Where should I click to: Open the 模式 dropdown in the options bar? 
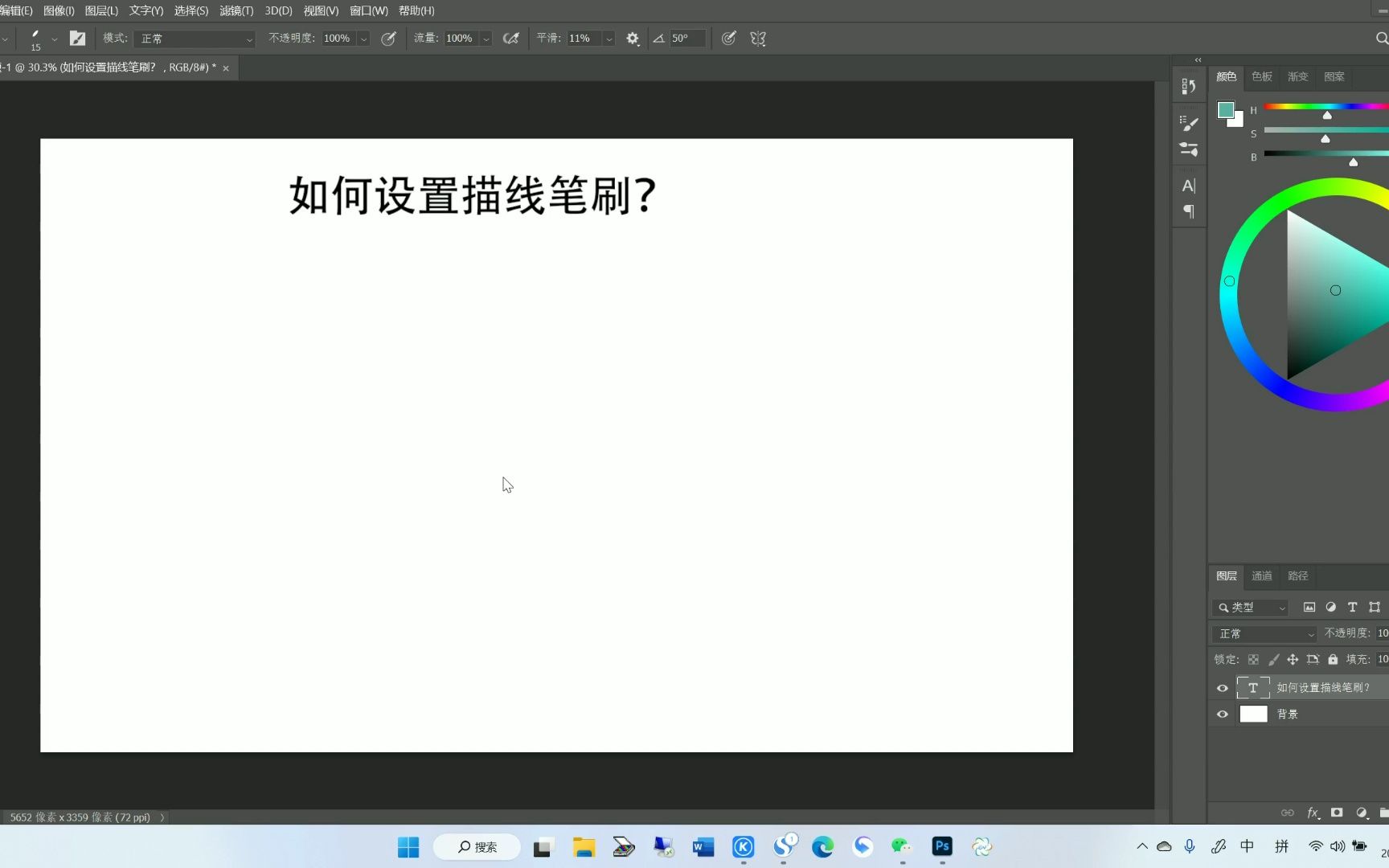pyautogui.click(x=193, y=38)
